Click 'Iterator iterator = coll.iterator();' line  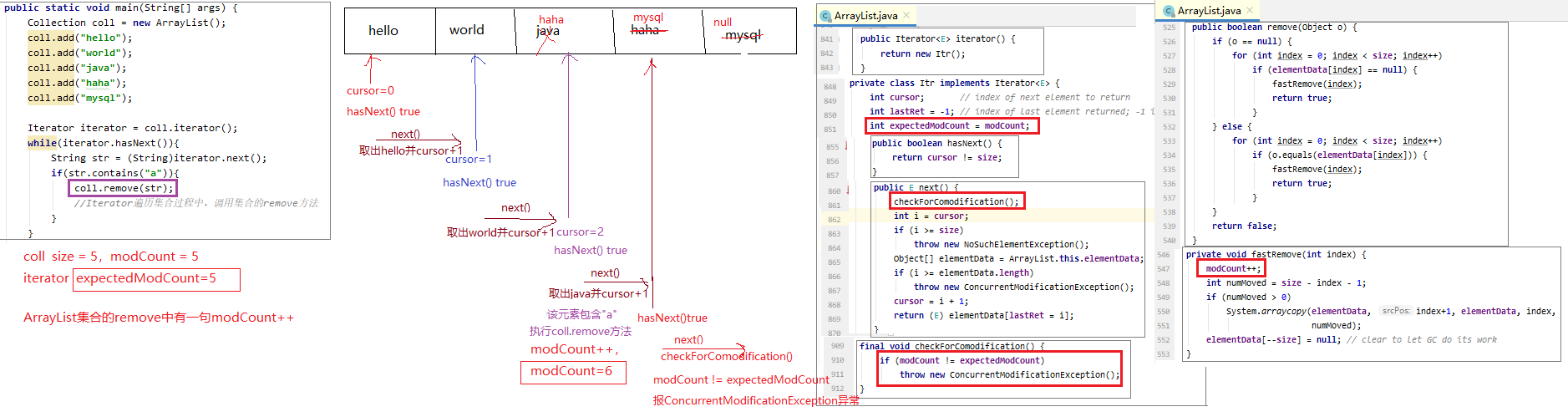click(x=132, y=128)
